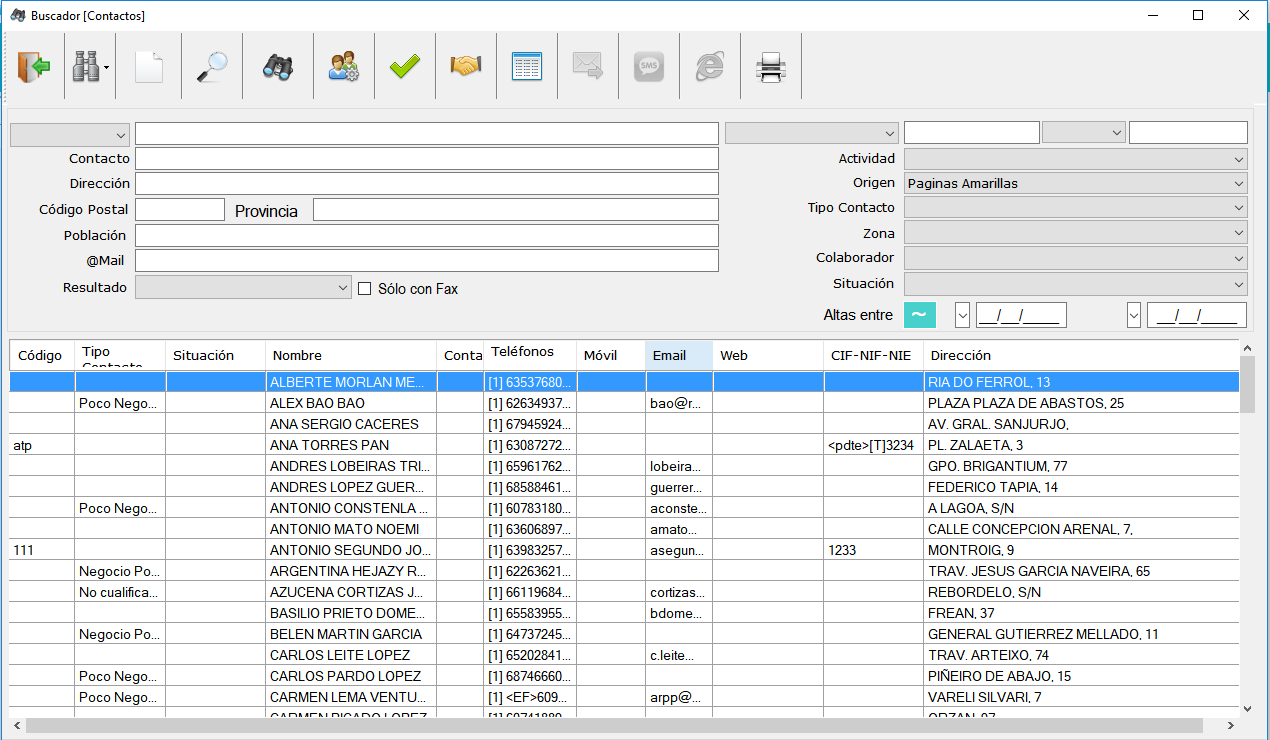The width and height of the screenshot is (1270, 740).
Task: Sort by the Nombre column header
Action: tap(352, 355)
